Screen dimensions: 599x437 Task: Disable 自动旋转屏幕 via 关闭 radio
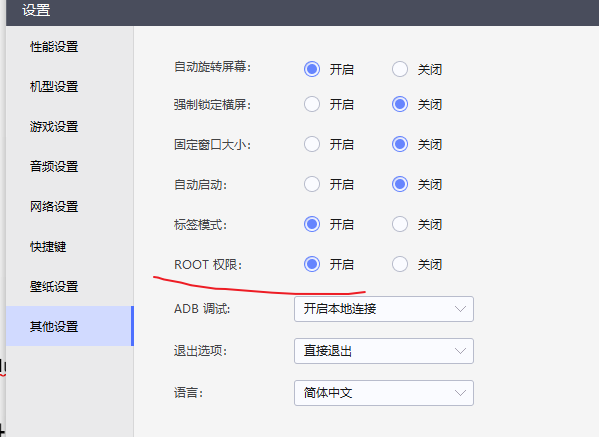pyautogui.click(x=400, y=69)
